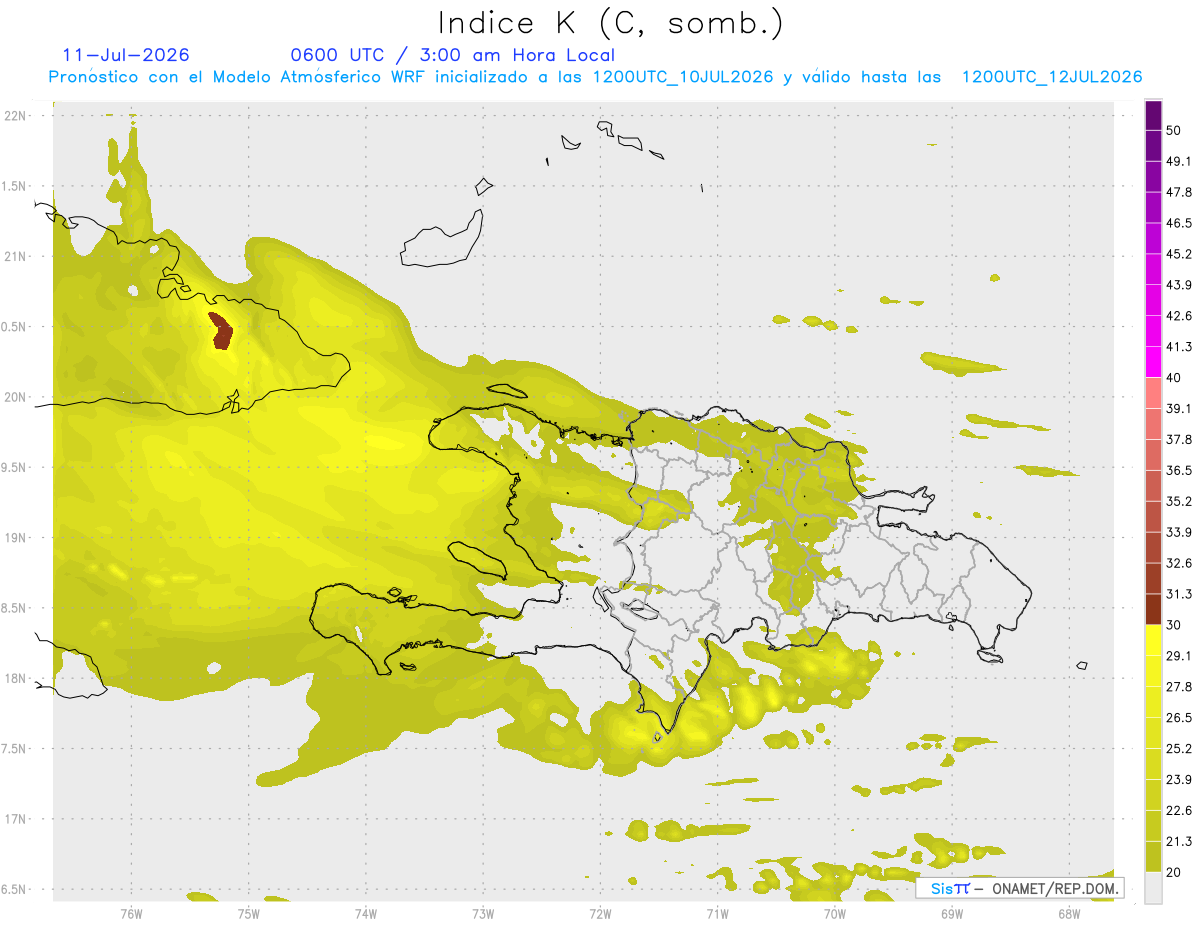Click the '75W' longitude label
The width and height of the screenshot is (1200, 927).
[248, 913]
